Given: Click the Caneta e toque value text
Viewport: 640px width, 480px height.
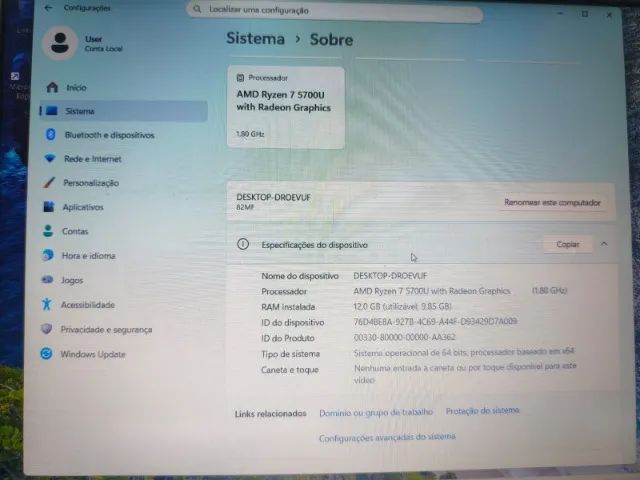Looking at the screenshot, I should [x=465, y=373].
